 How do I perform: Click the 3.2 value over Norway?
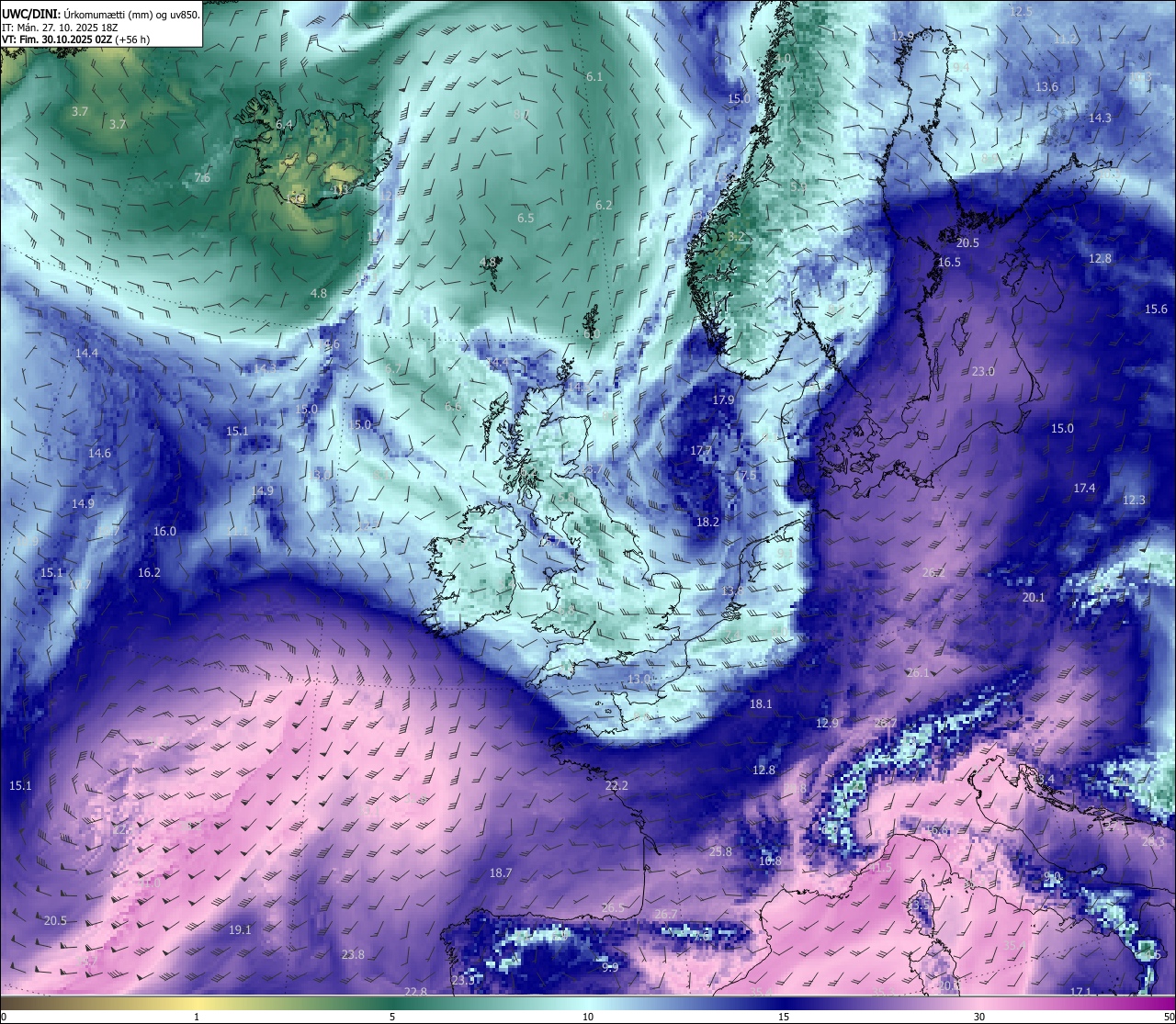[736, 237]
